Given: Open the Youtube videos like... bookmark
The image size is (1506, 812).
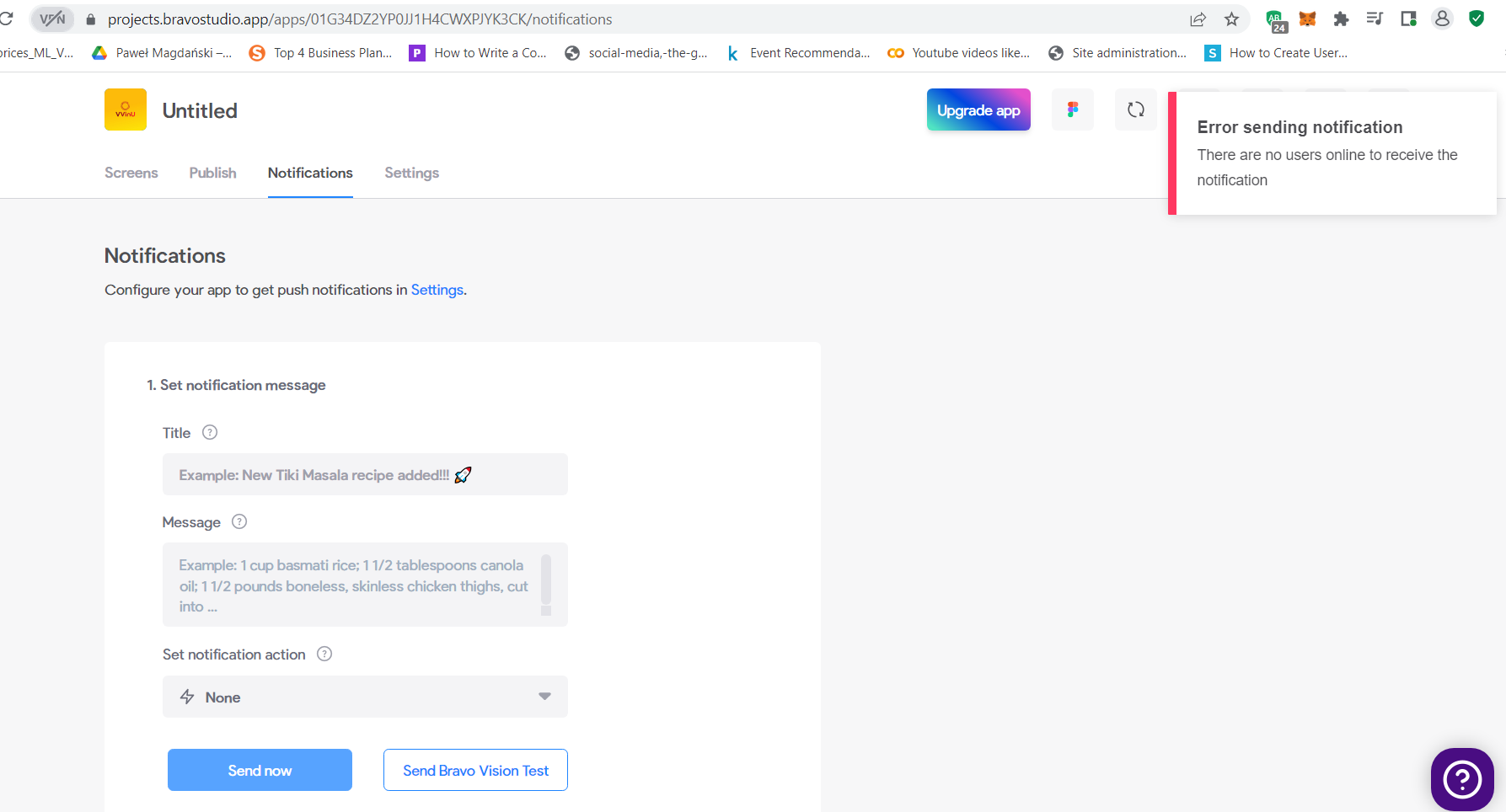Looking at the screenshot, I should (x=958, y=53).
